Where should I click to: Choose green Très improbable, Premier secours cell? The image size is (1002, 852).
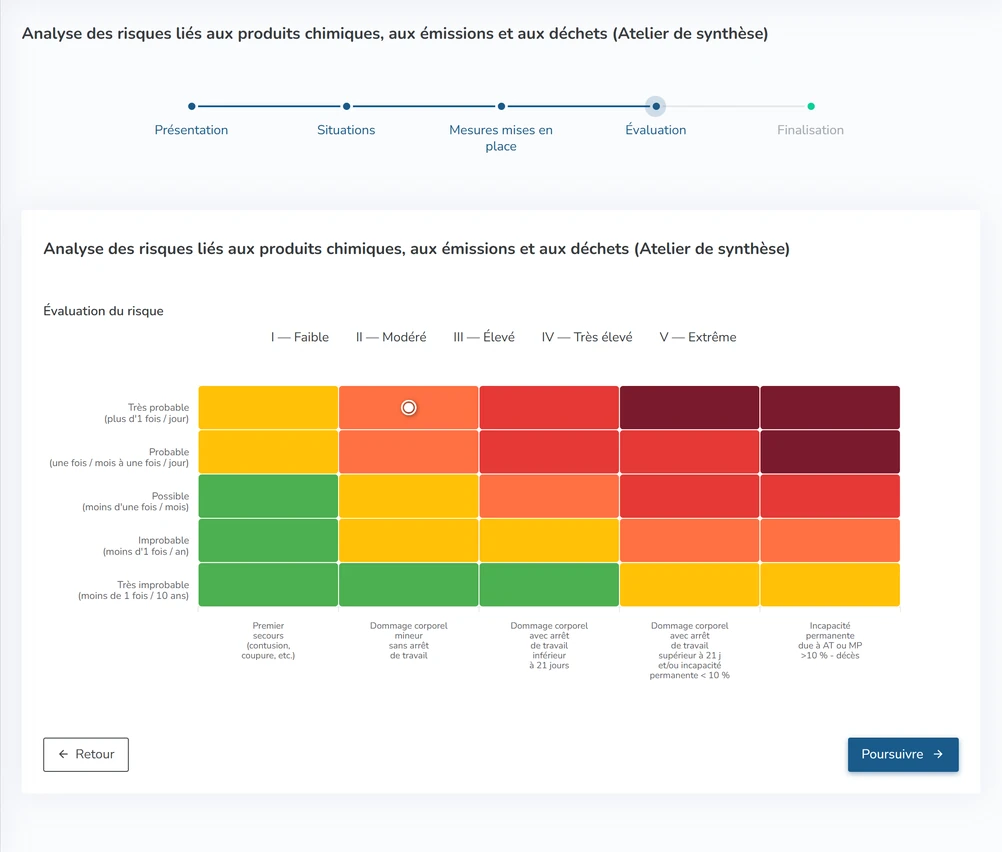click(268, 584)
